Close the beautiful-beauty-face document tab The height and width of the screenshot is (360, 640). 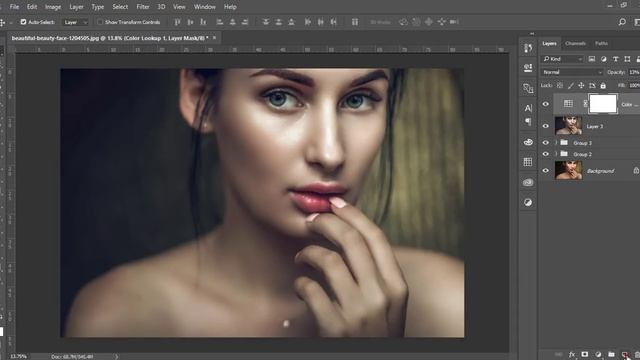tap(214, 38)
